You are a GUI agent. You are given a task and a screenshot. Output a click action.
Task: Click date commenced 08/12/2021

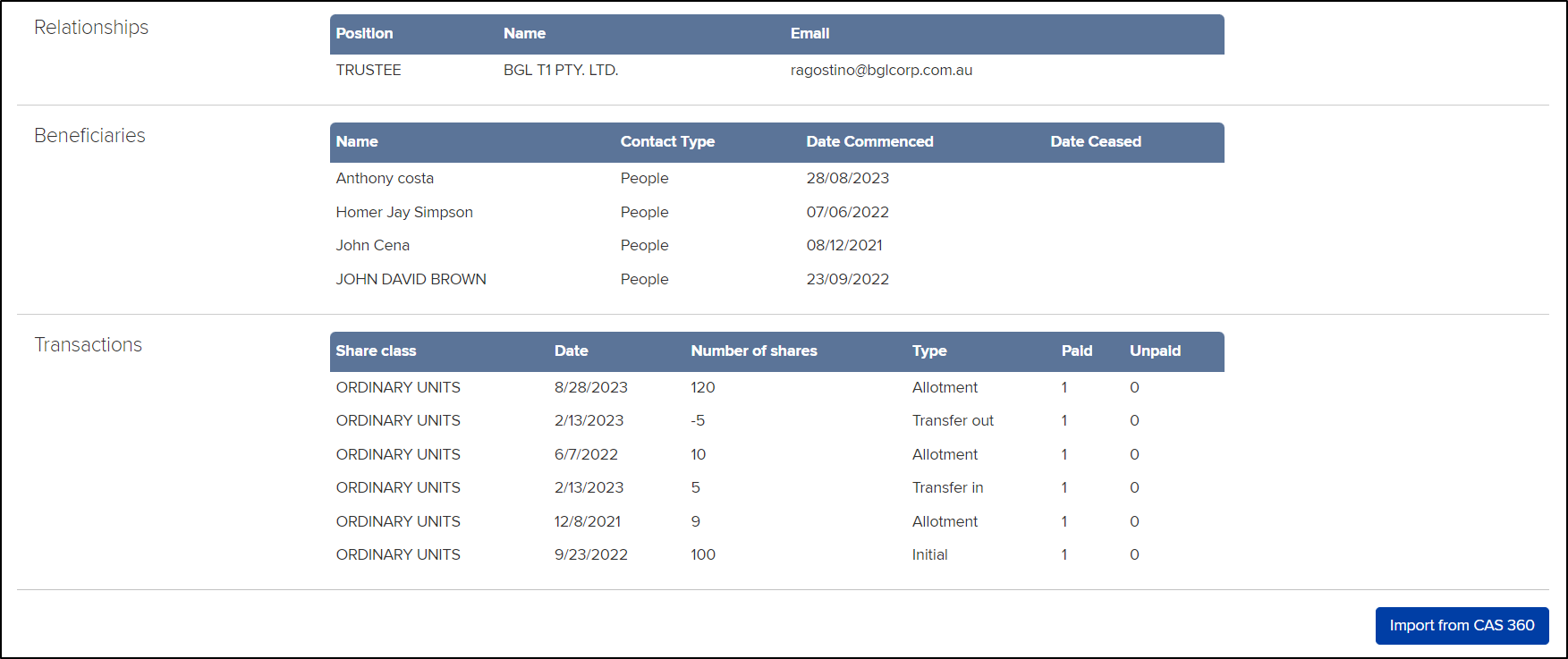click(x=844, y=245)
